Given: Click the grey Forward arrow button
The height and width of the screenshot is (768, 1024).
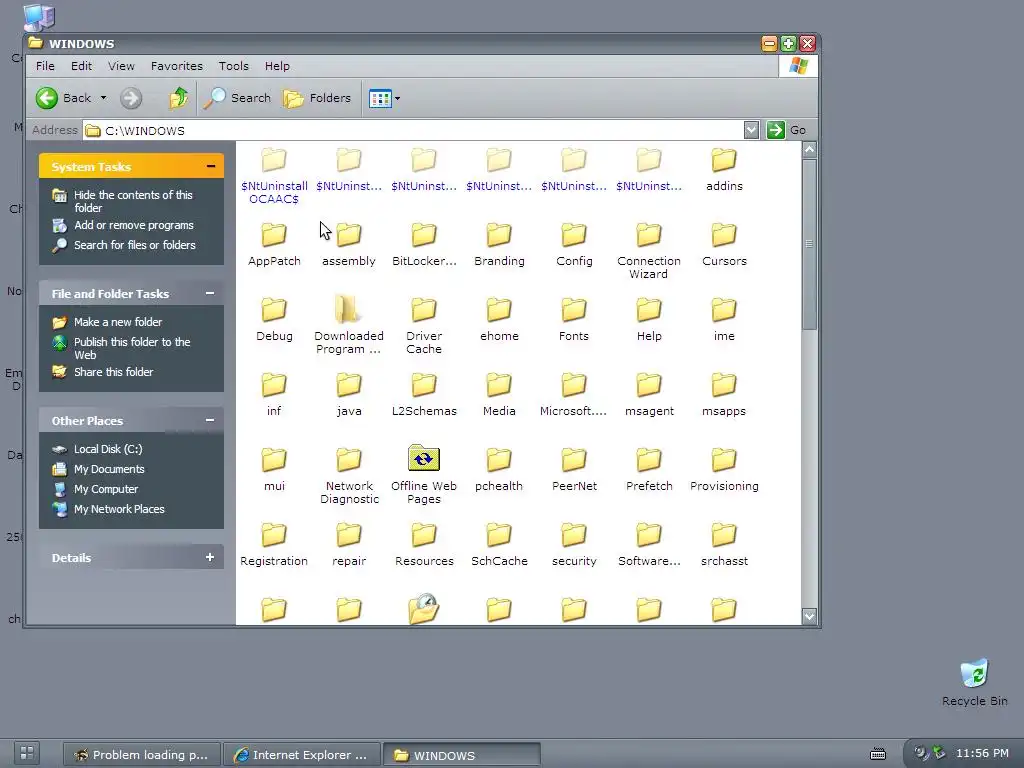Looking at the screenshot, I should pyautogui.click(x=131, y=98).
